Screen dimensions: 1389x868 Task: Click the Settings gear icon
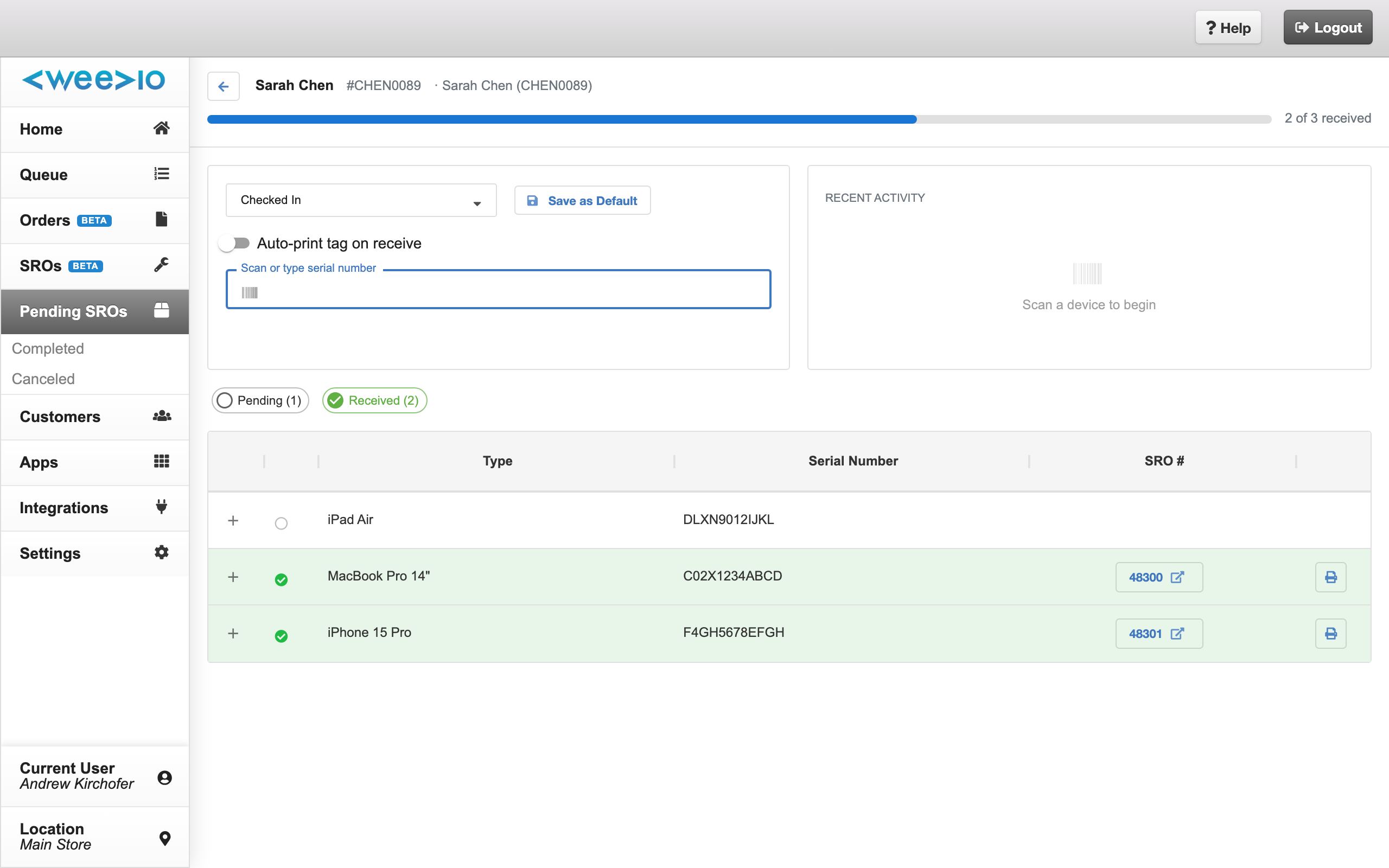pos(161,552)
